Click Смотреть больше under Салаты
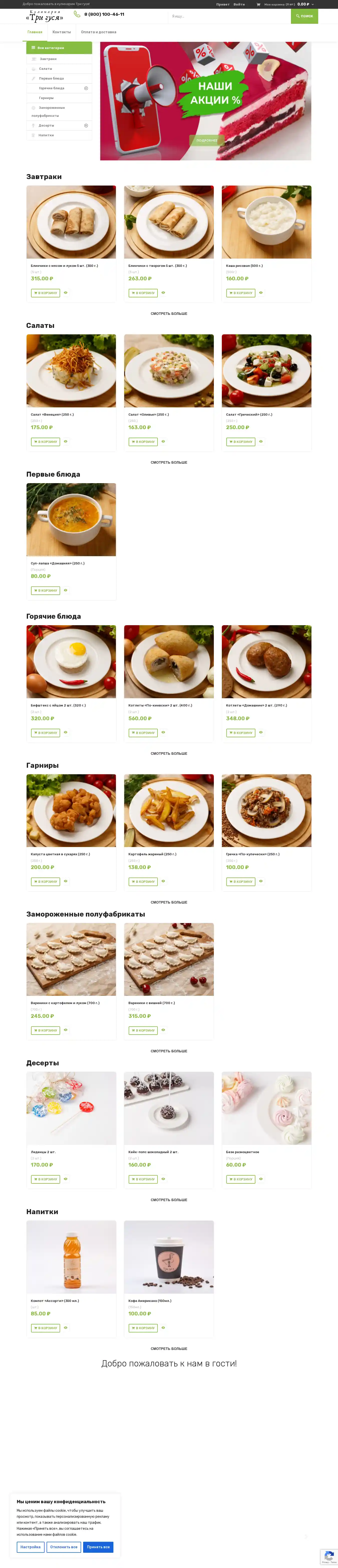The height and width of the screenshot is (1568, 338). (x=169, y=463)
